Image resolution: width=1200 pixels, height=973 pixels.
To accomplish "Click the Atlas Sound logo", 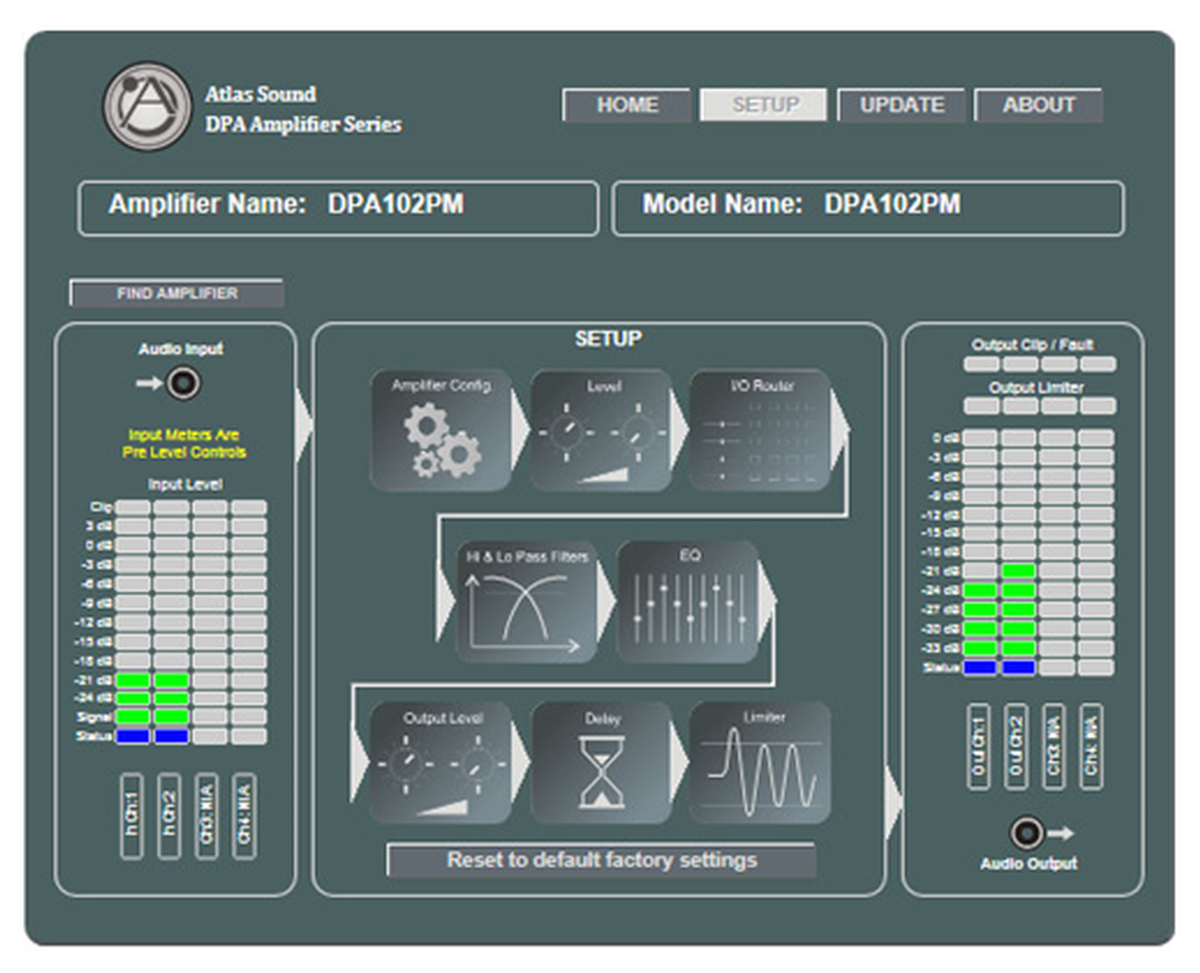I will tap(147, 106).
